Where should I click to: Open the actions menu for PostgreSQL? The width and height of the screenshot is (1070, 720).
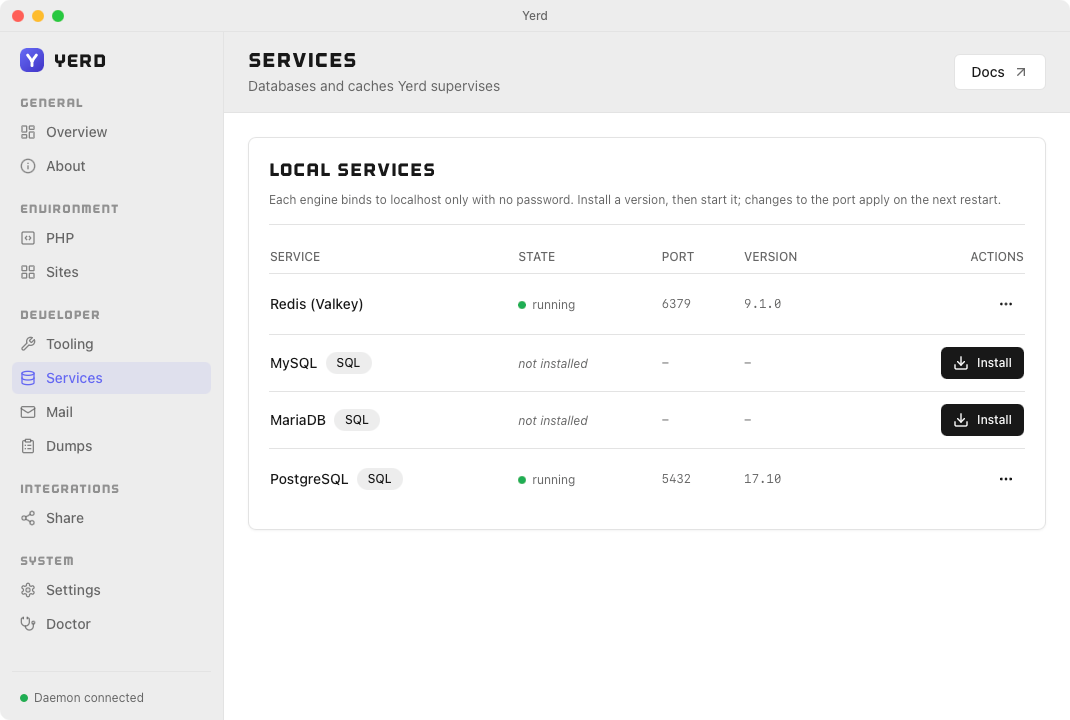(x=1006, y=479)
